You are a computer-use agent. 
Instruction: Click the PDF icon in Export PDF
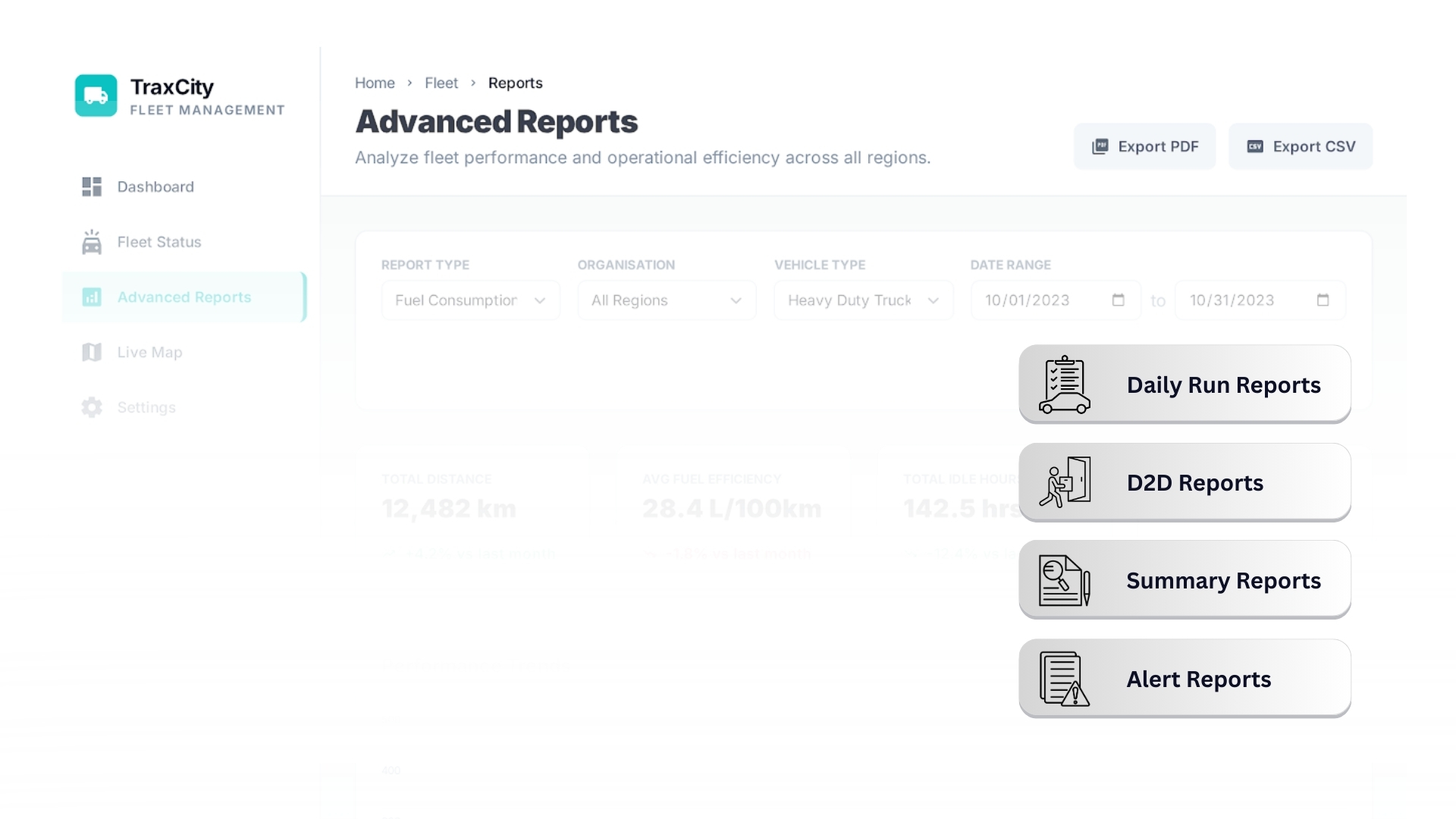tap(1100, 146)
